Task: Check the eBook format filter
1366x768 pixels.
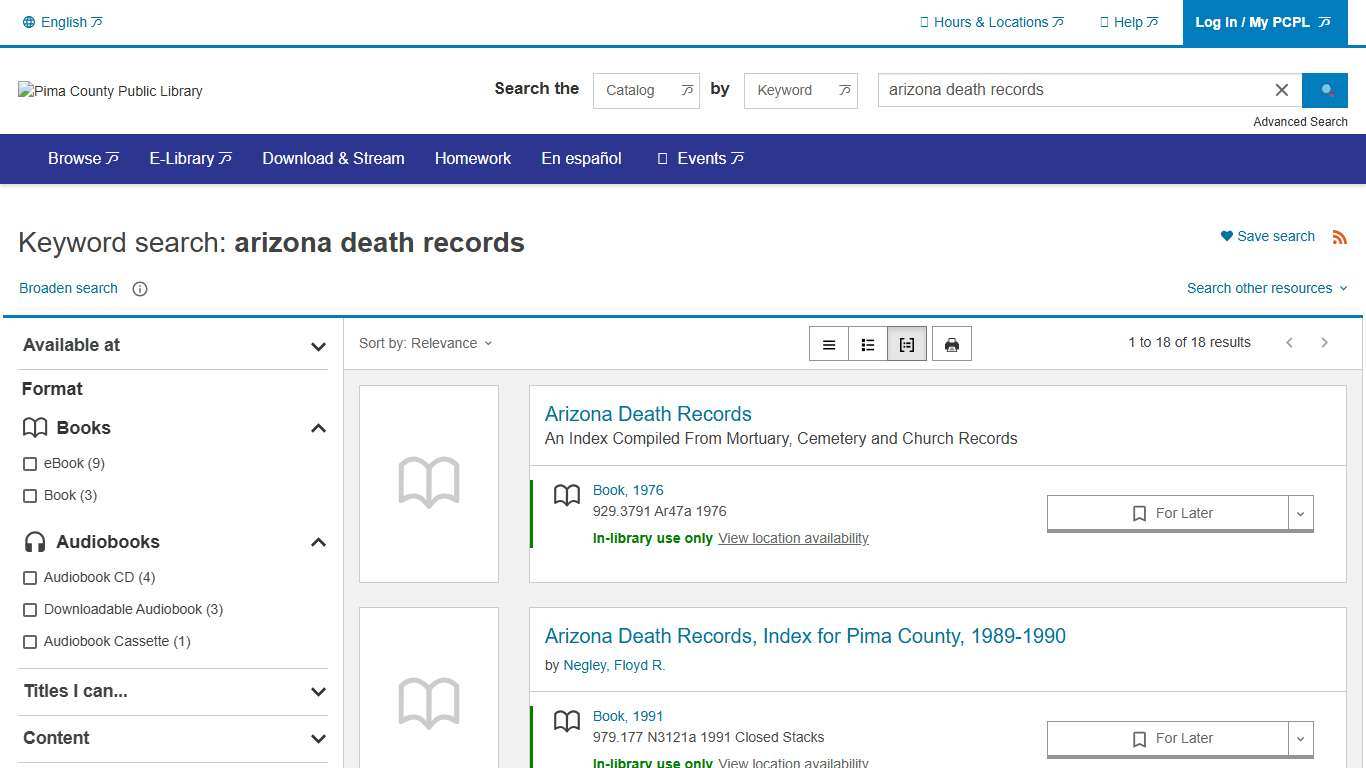Action: [30, 463]
